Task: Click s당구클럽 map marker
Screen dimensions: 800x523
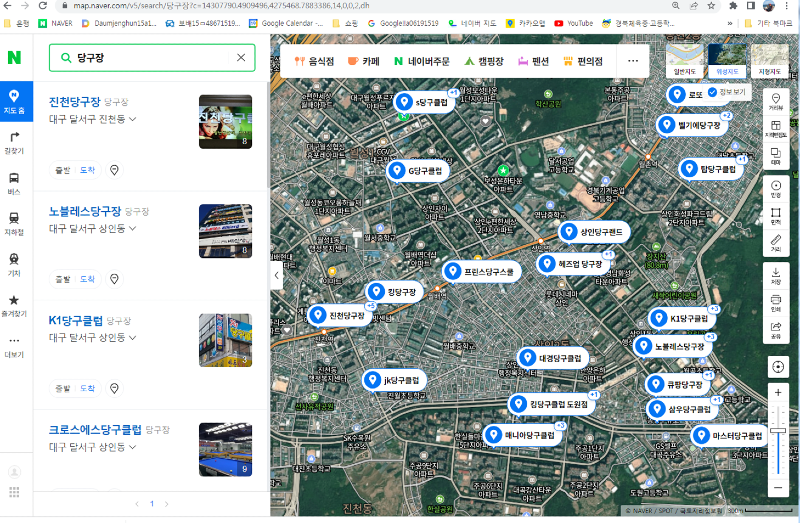Action: point(423,103)
